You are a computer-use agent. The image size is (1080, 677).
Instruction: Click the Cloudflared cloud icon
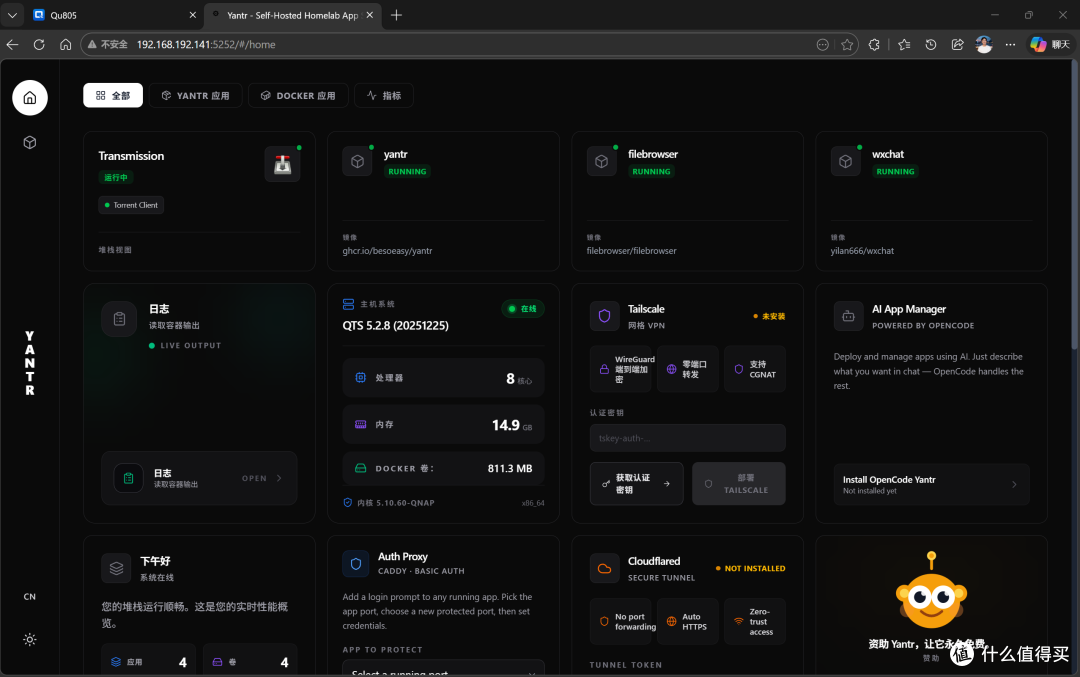(x=604, y=568)
